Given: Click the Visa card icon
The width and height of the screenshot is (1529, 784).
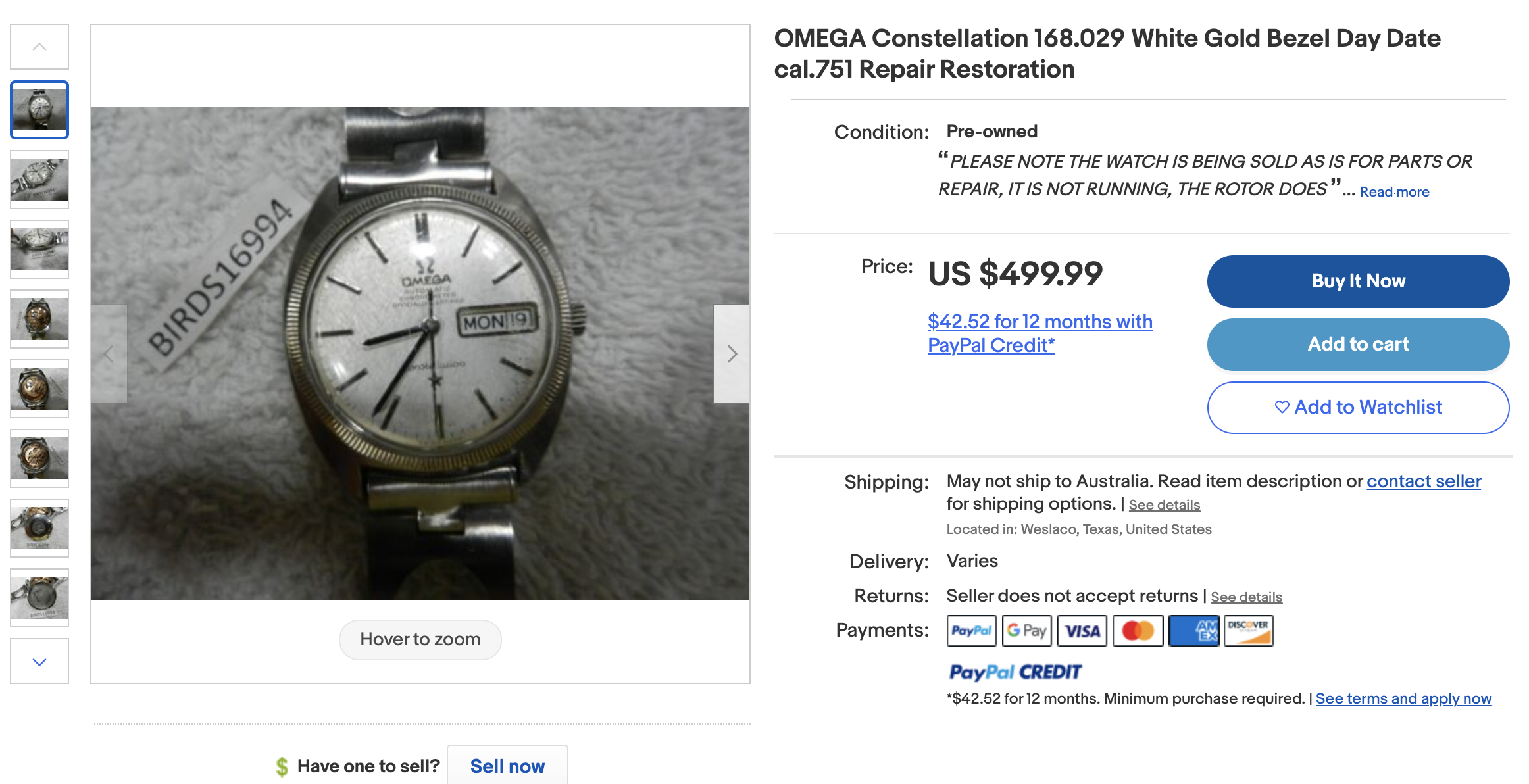Looking at the screenshot, I should pyautogui.click(x=1082, y=631).
